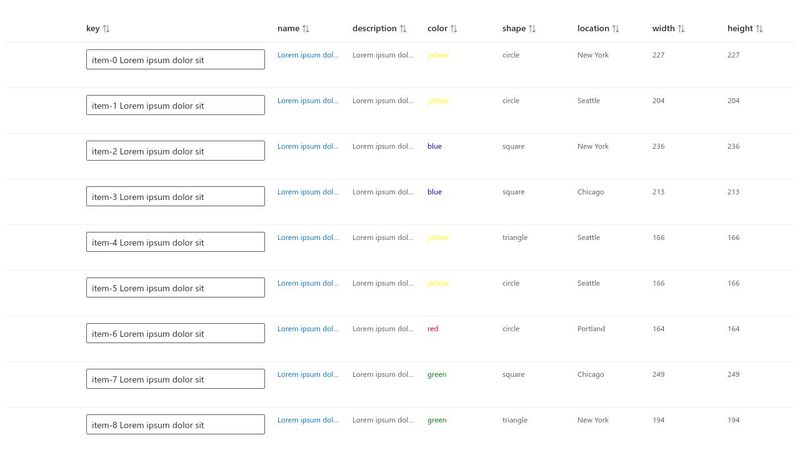Click red color text in item-6 row
The image size is (800, 450).
tap(433, 329)
